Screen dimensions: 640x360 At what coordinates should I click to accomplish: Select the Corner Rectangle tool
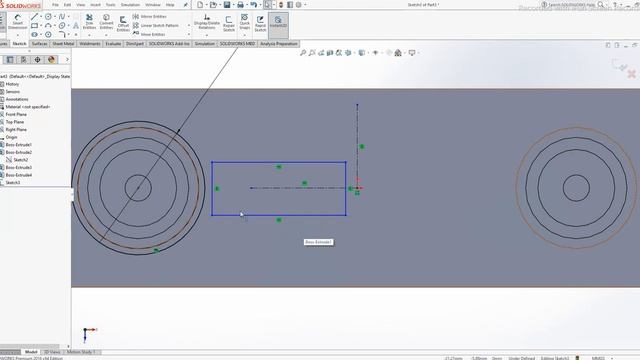click(34, 25)
